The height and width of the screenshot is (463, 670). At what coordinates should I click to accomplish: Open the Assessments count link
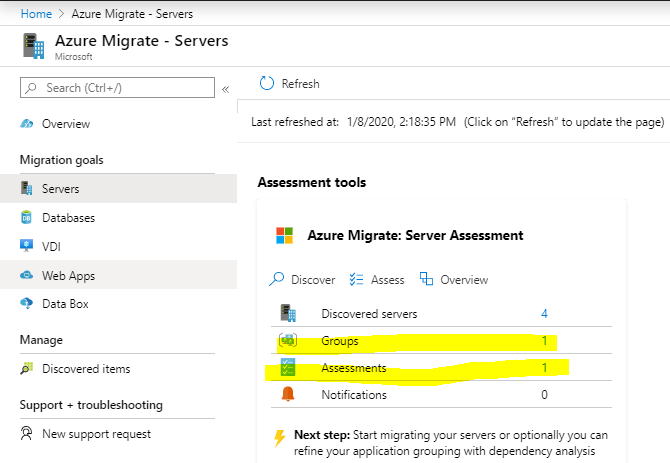(x=544, y=367)
